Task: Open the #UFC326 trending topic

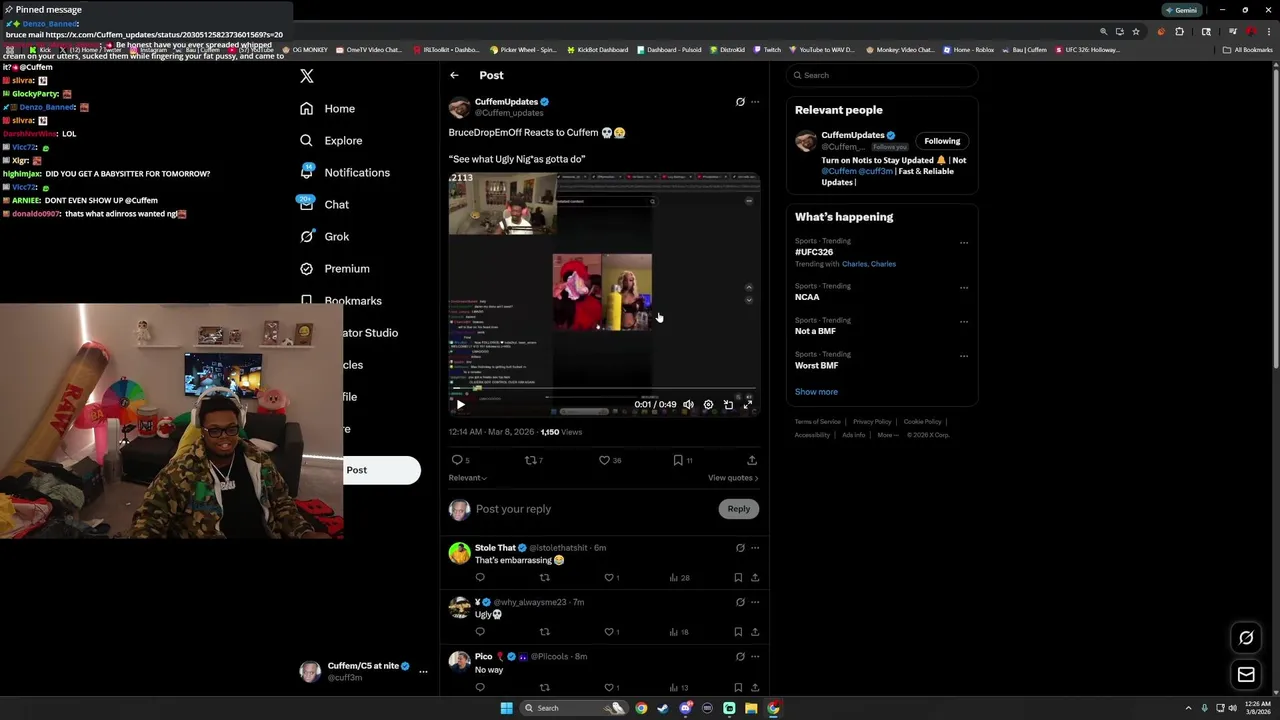Action: pos(814,252)
